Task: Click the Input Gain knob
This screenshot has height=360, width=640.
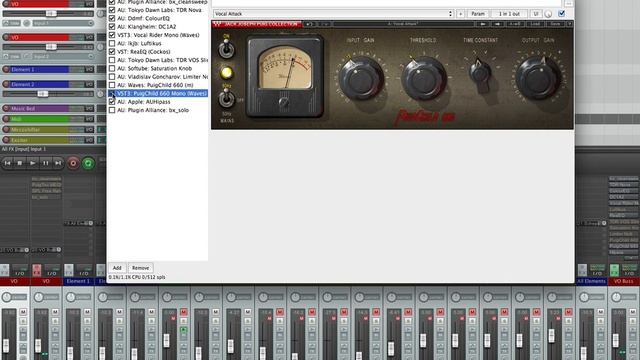Action: pyautogui.click(x=361, y=78)
